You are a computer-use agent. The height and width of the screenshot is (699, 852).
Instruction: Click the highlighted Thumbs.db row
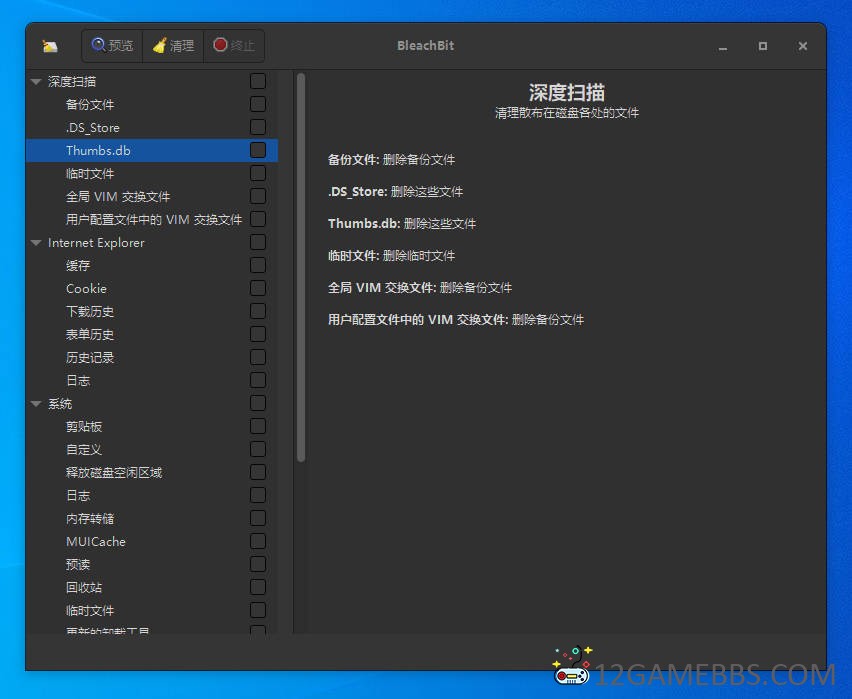tap(152, 151)
